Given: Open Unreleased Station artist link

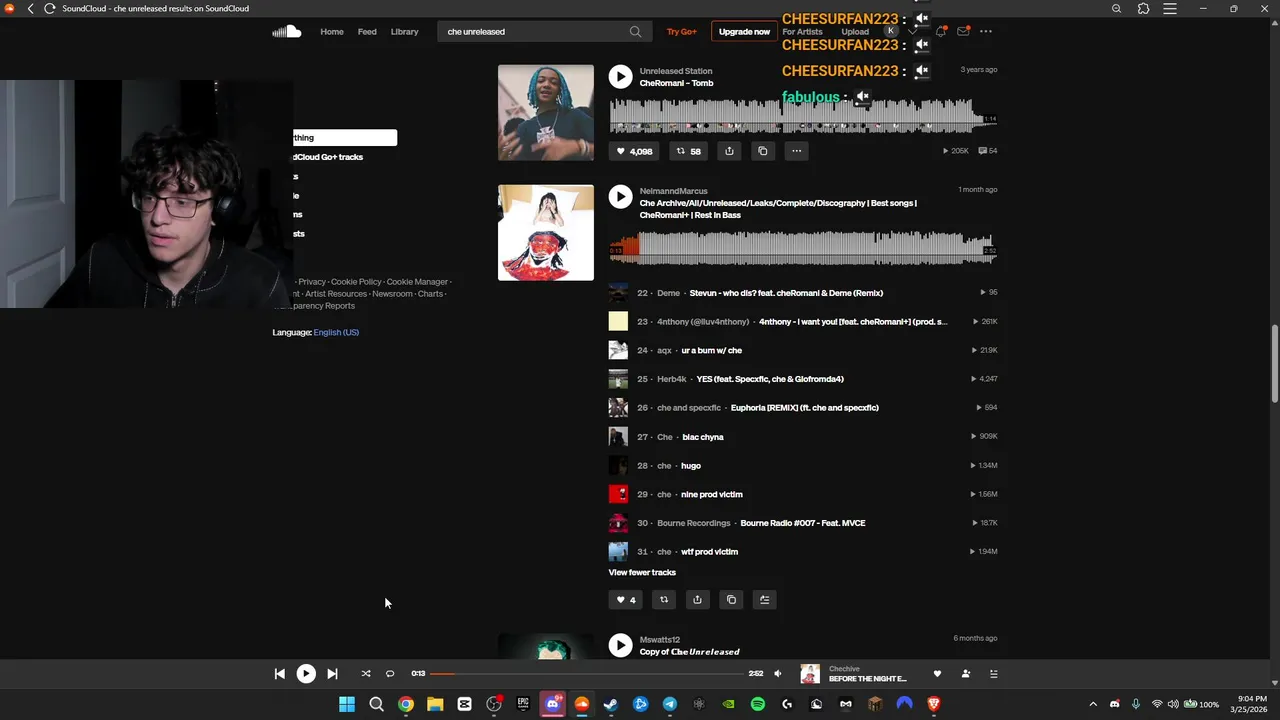Looking at the screenshot, I should (676, 71).
